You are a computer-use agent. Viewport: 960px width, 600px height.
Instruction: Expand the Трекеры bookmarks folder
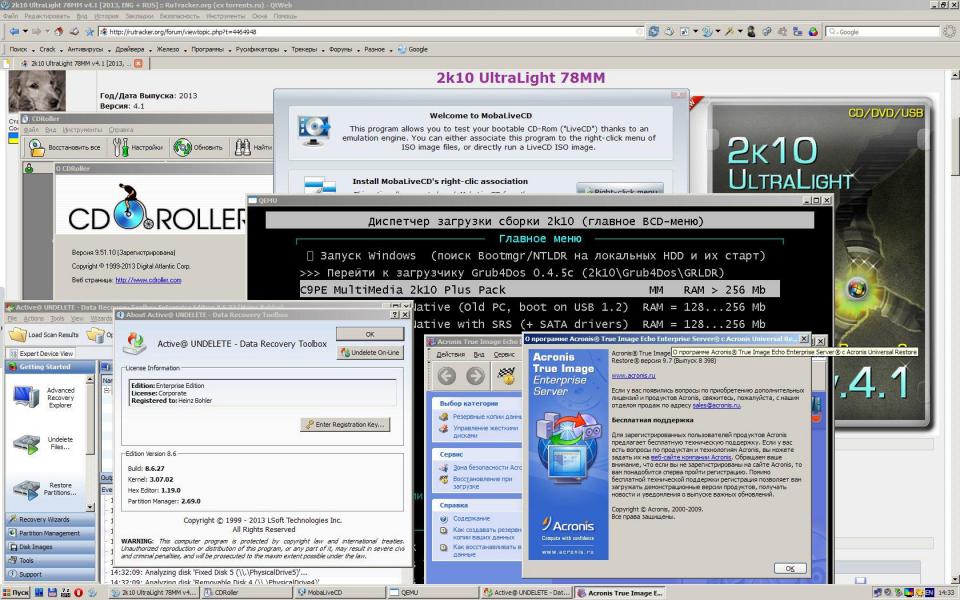[307, 49]
